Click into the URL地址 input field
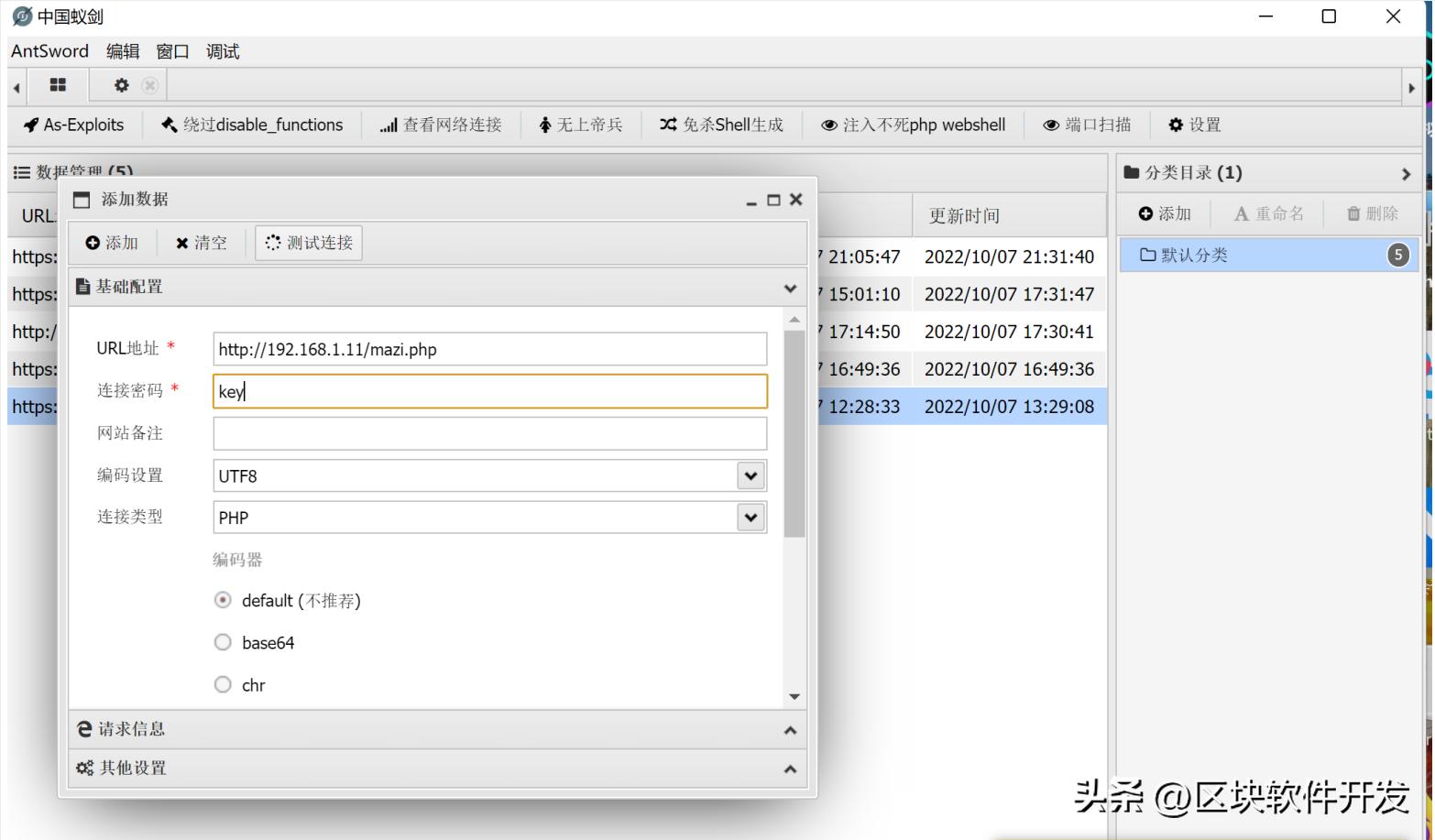 coord(489,349)
